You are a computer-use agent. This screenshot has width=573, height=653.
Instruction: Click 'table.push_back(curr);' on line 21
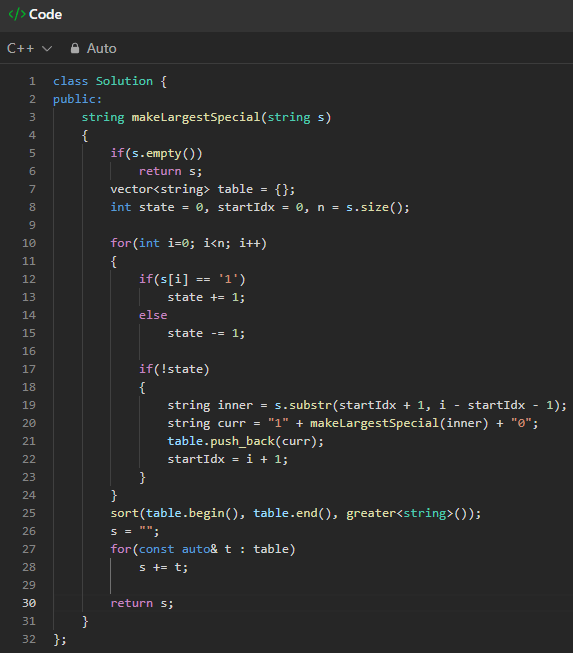click(245, 441)
